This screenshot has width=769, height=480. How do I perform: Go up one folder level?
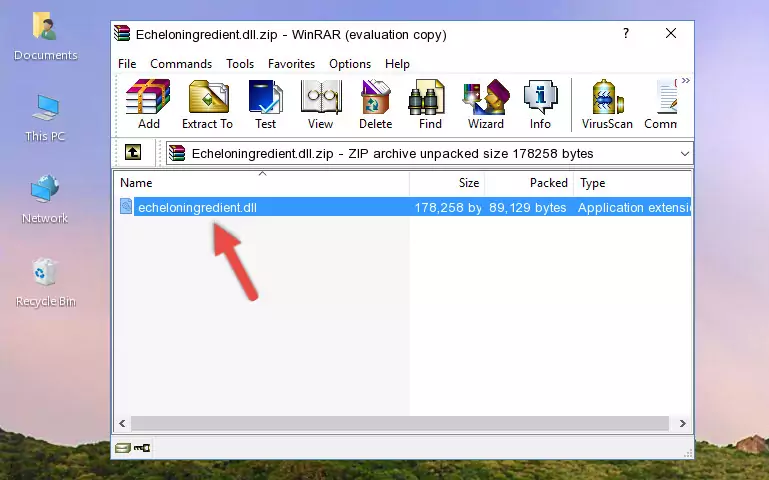tap(133, 152)
